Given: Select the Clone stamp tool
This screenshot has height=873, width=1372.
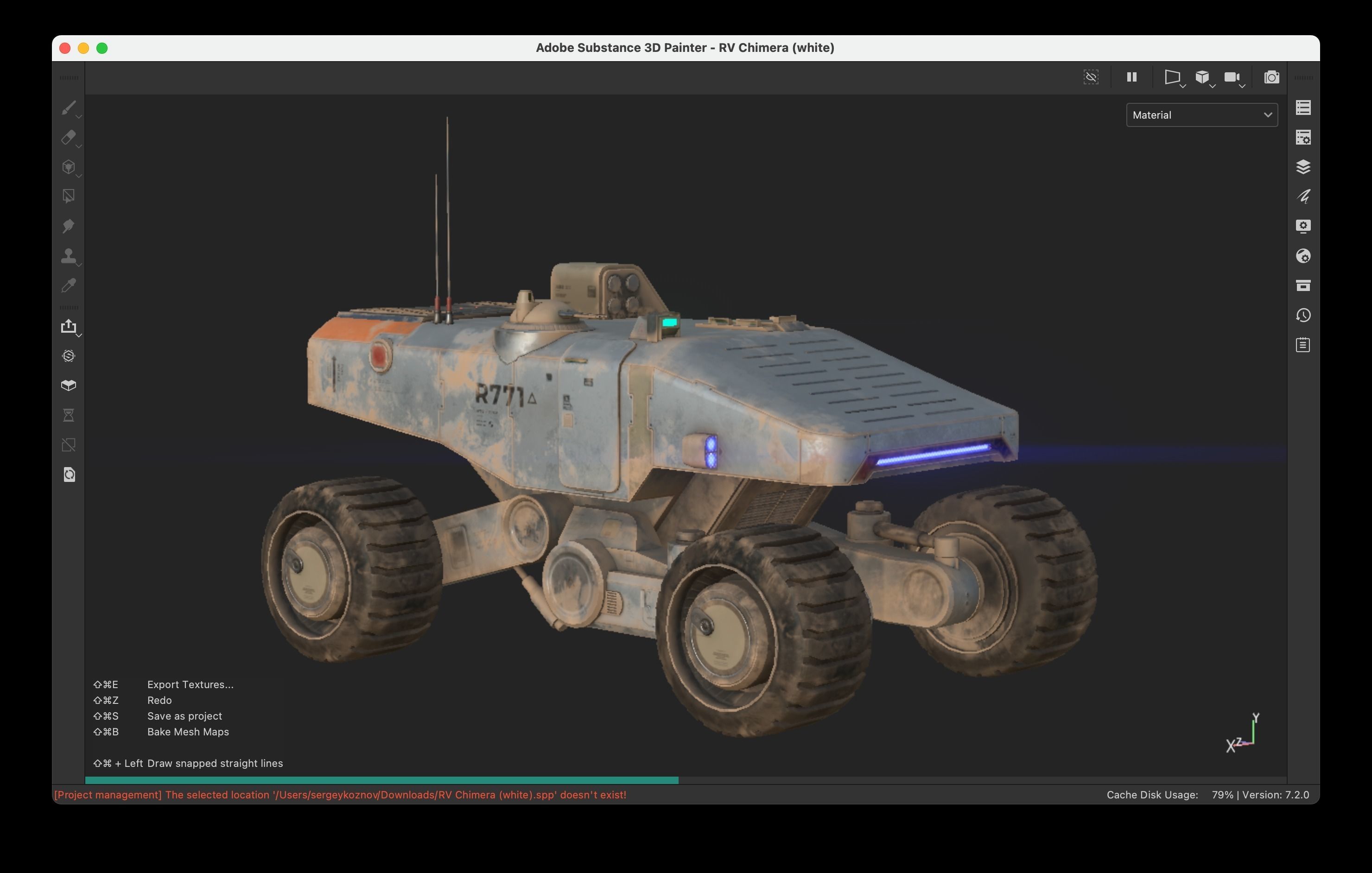Looking at the screenshot, I should pyautogui.click(x=69, y=256).
